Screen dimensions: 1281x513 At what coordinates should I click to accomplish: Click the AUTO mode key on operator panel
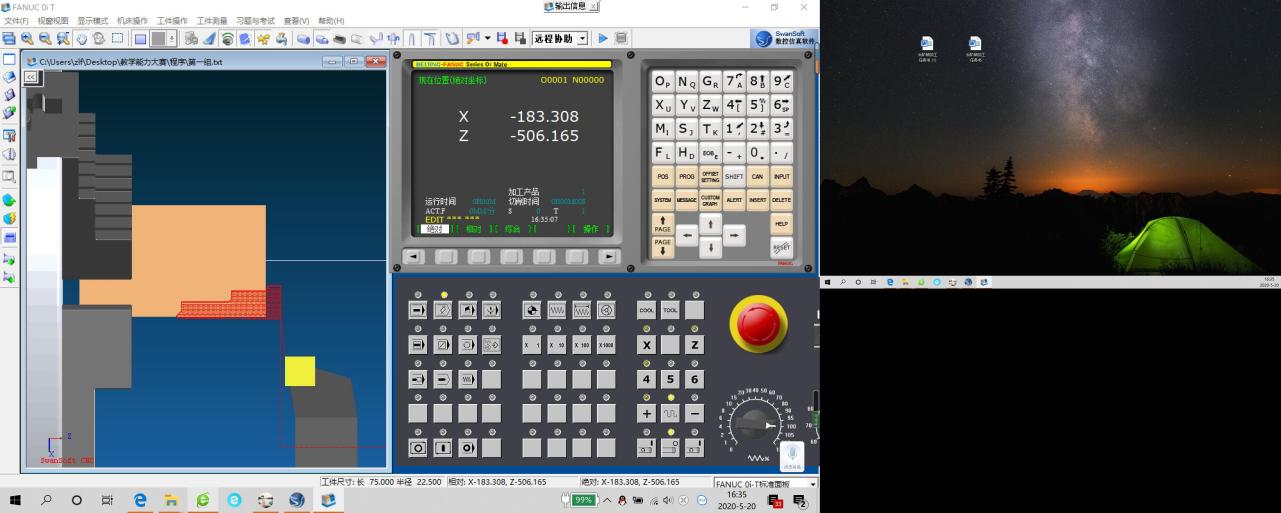click(418, 310)
